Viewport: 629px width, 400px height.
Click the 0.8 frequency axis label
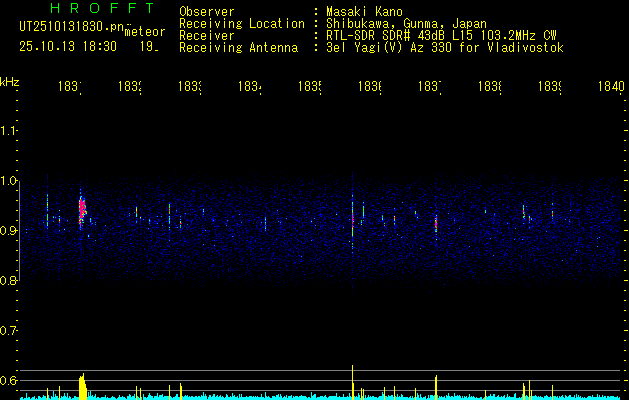(x=9, y=281)
